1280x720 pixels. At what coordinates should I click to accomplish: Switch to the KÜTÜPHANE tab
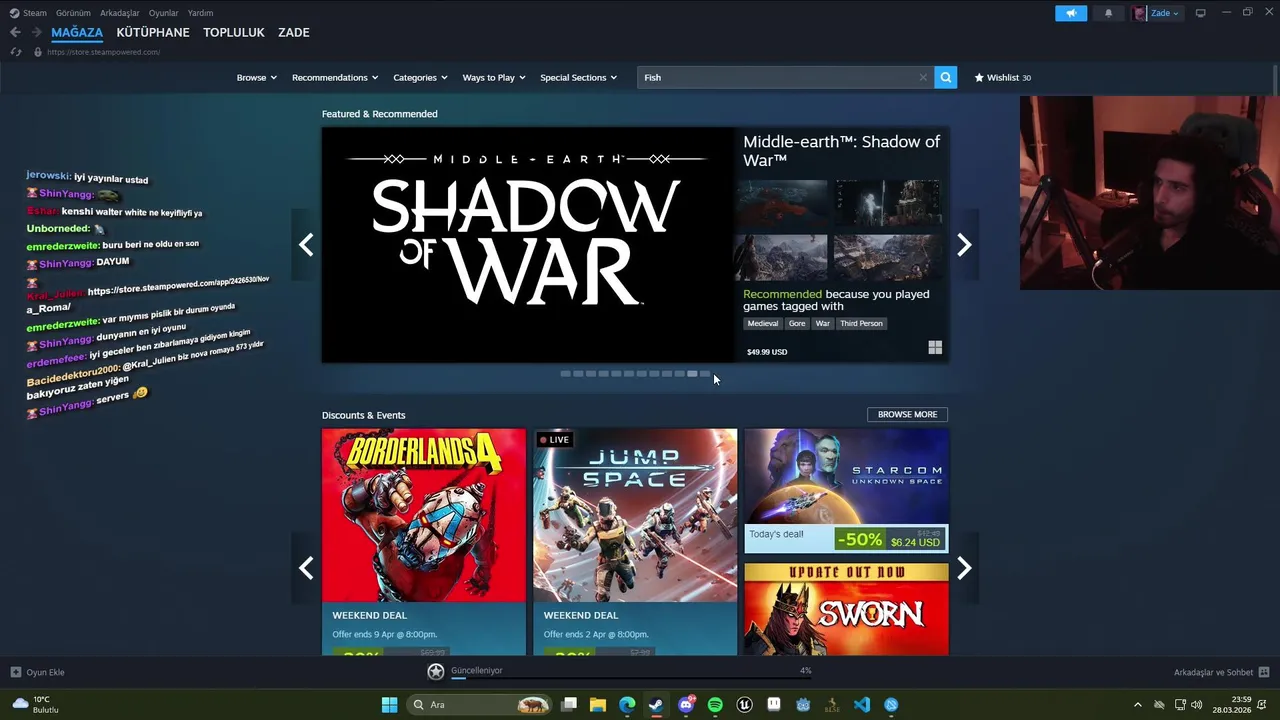(153, 32)
